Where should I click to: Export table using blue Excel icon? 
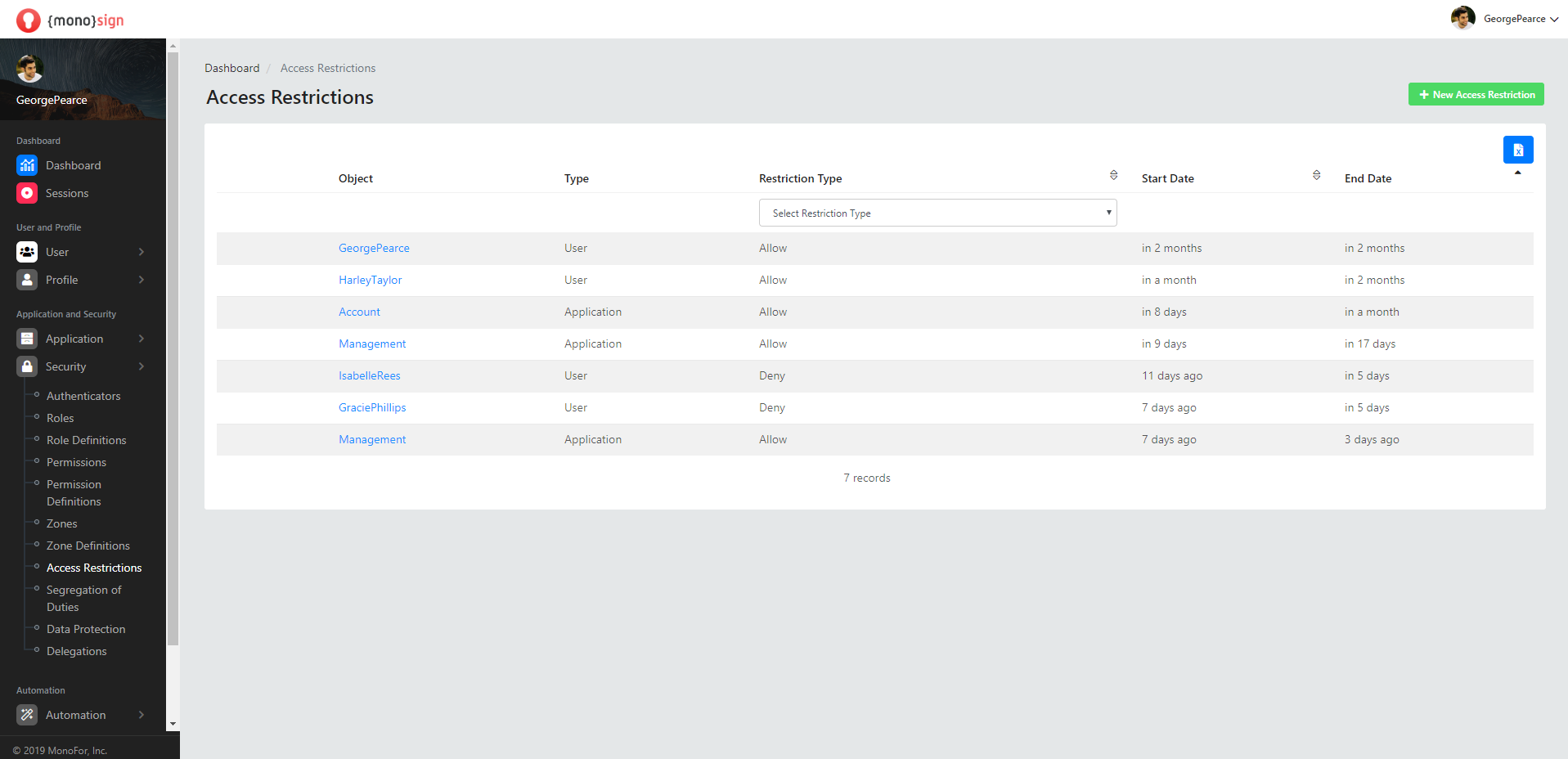coord(1517,150)
